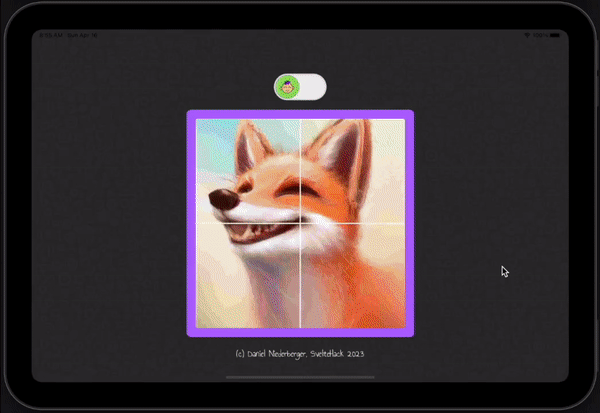Click the Wi-Fi icon in status bar

click(x=527, y=35)
